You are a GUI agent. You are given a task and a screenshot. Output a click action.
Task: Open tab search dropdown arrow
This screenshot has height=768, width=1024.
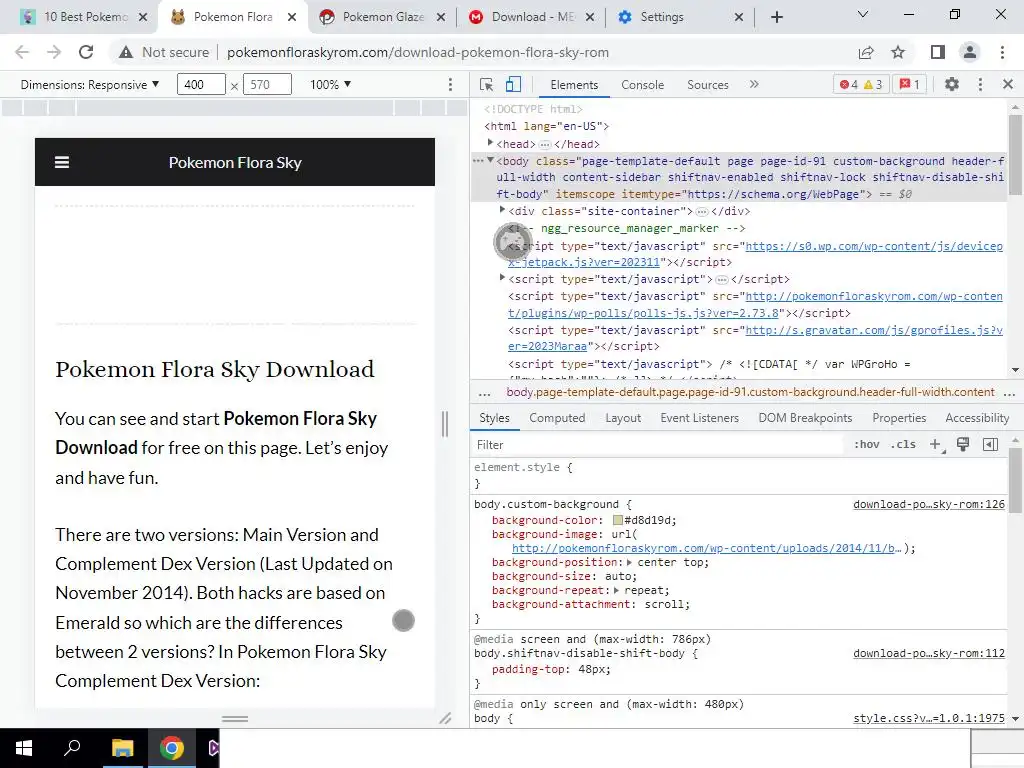click(863, 14)
